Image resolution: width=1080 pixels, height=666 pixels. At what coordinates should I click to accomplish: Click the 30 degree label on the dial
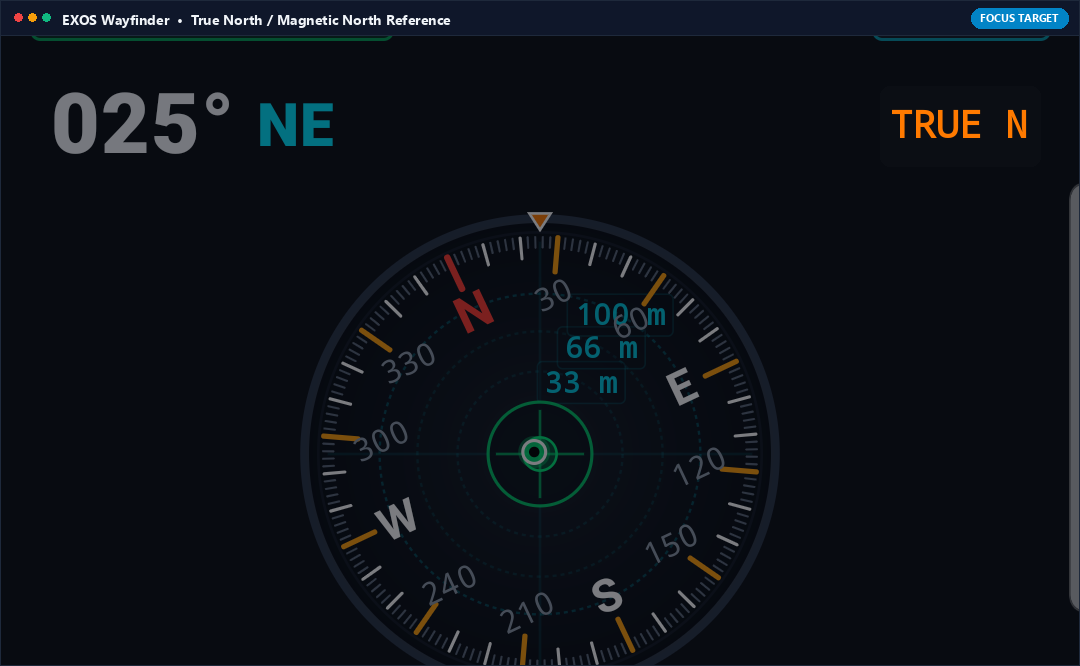point(553,295)
